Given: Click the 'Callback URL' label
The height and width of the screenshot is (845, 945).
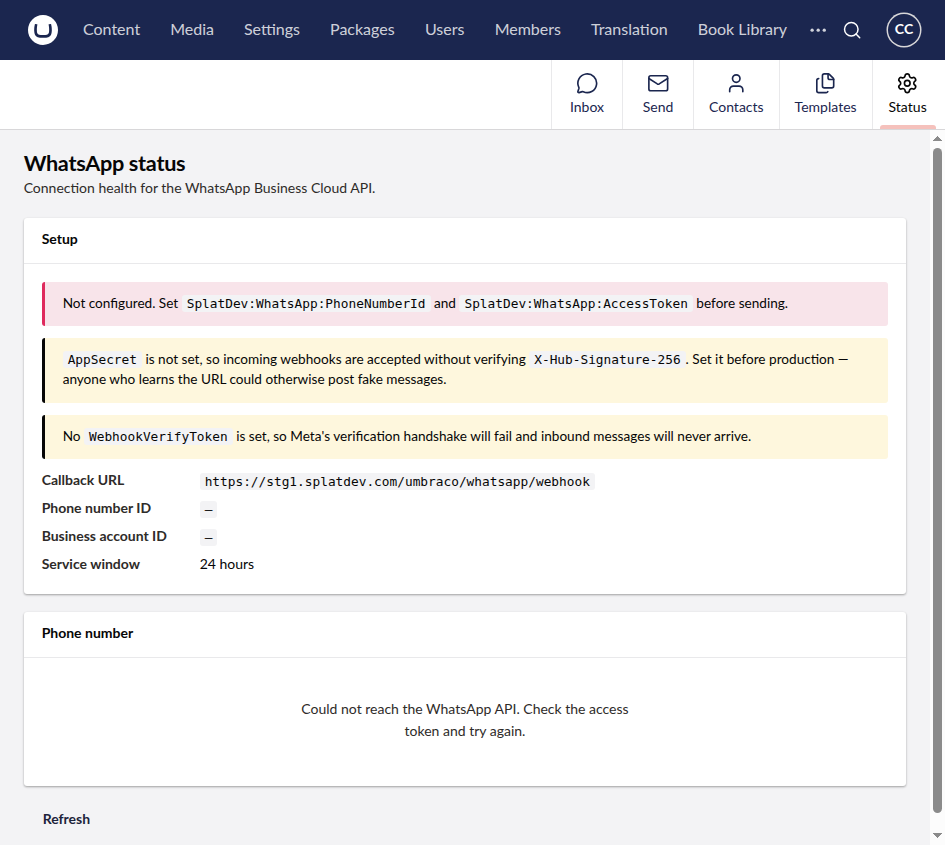Looking at the screenshot, I should [83, 480].
